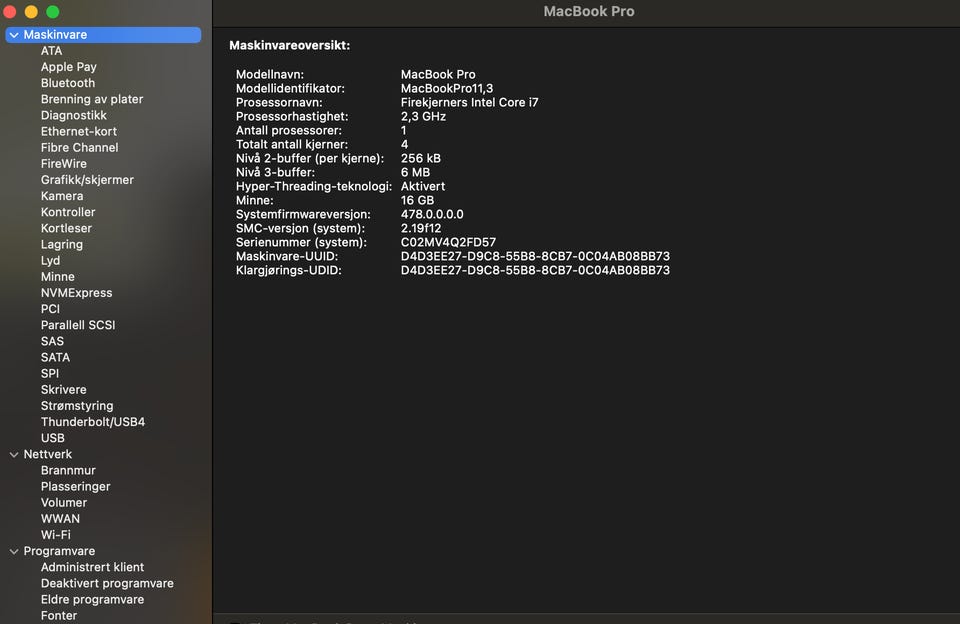Open Kontroller entry
960x624 pixels.
(x=68, y=212)
